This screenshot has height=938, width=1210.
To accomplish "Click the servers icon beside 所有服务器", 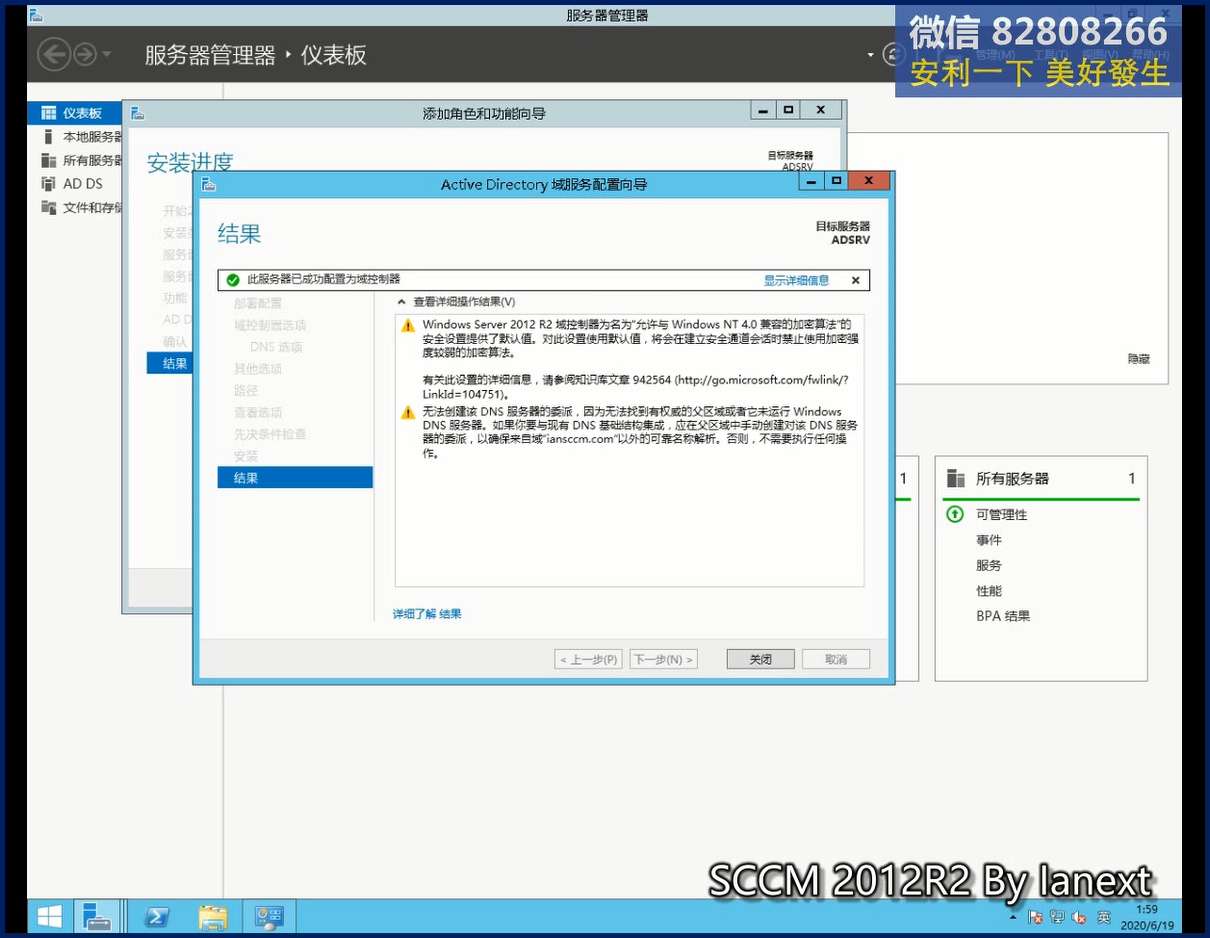I will (48, 160).
